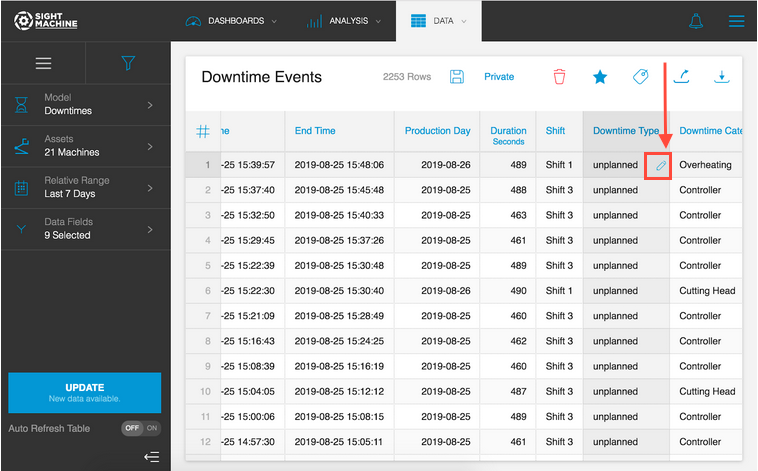Collapse the sidebar with arrow icon

151,456
